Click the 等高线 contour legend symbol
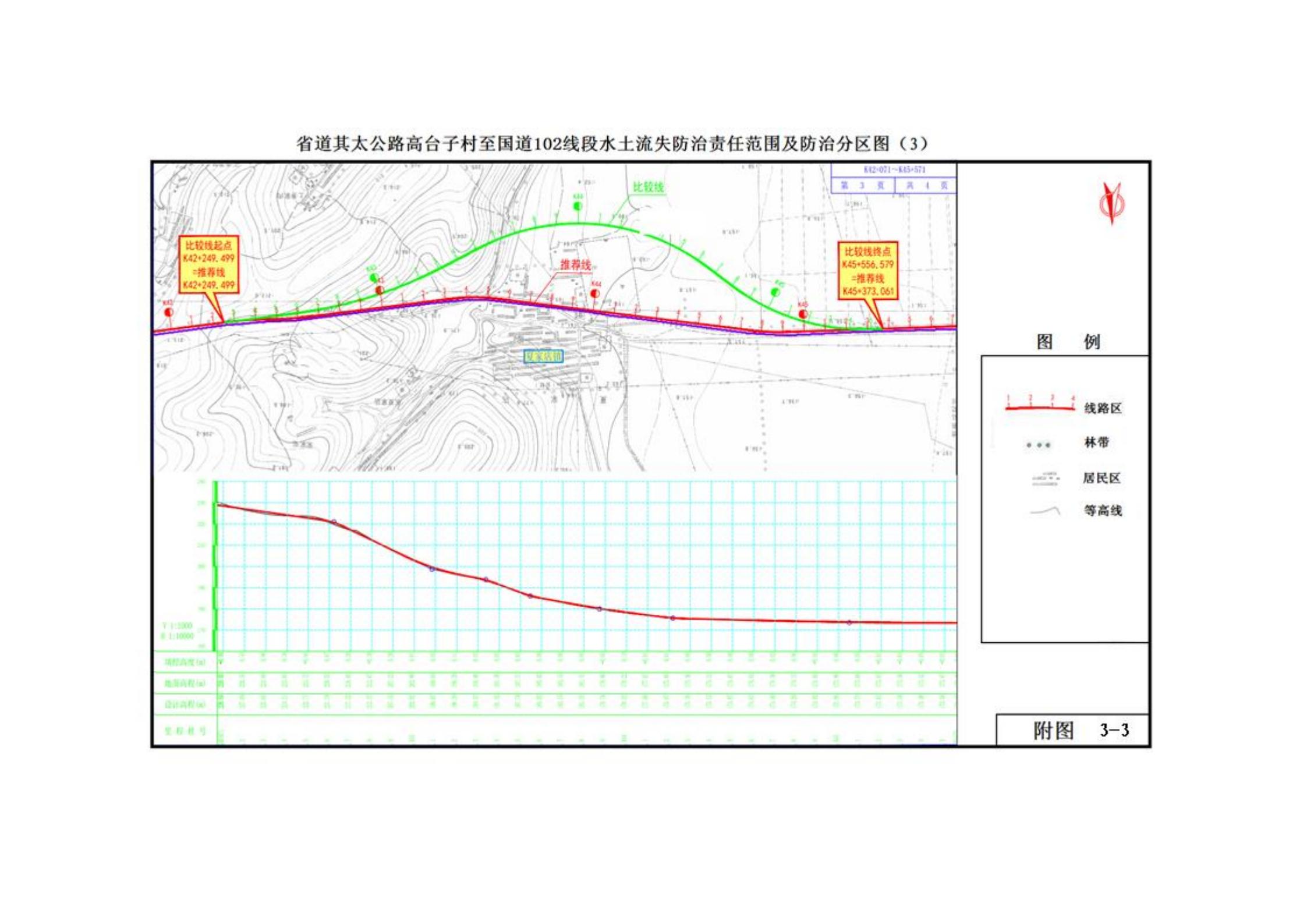This screenshot has width=1307, height=924. (x=1046, y=511)
